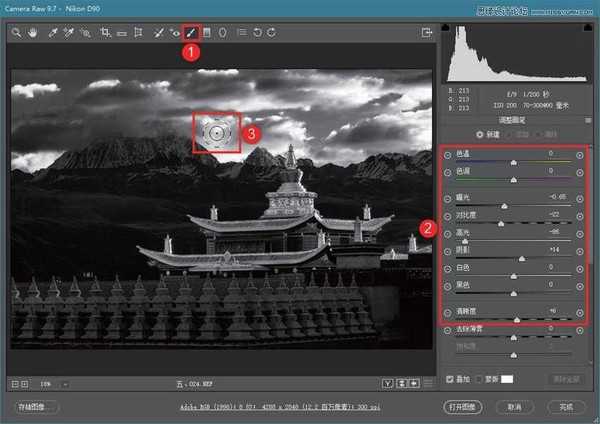
Task: Activate the Adjustment Brush tool
Action: [190, 33]
